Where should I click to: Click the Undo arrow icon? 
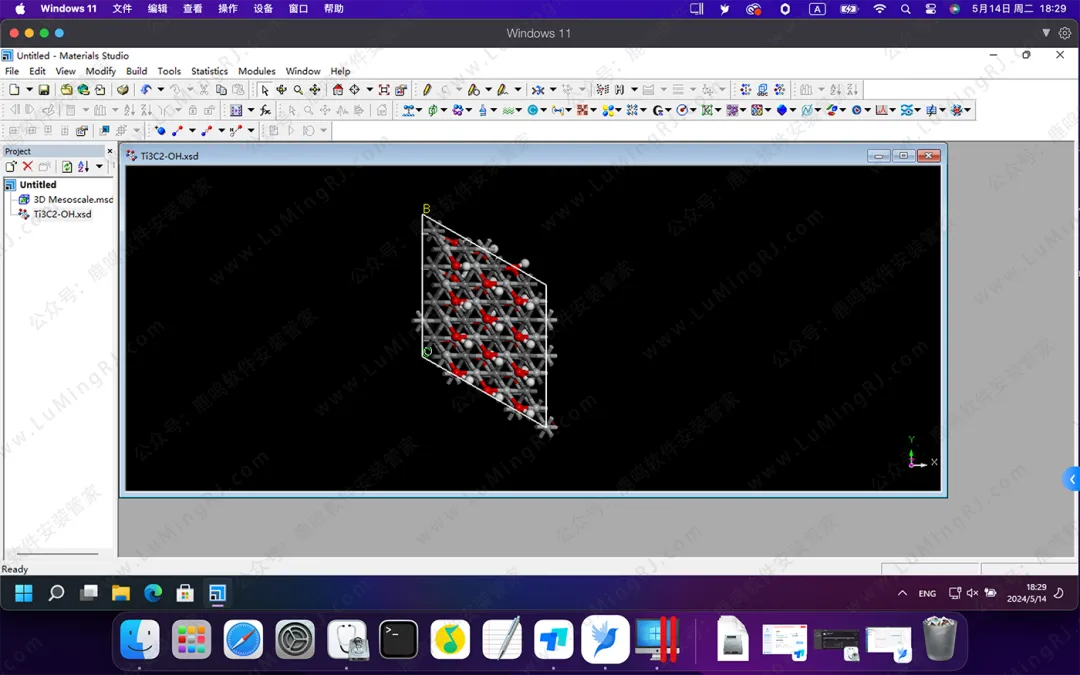pos(146,90)
